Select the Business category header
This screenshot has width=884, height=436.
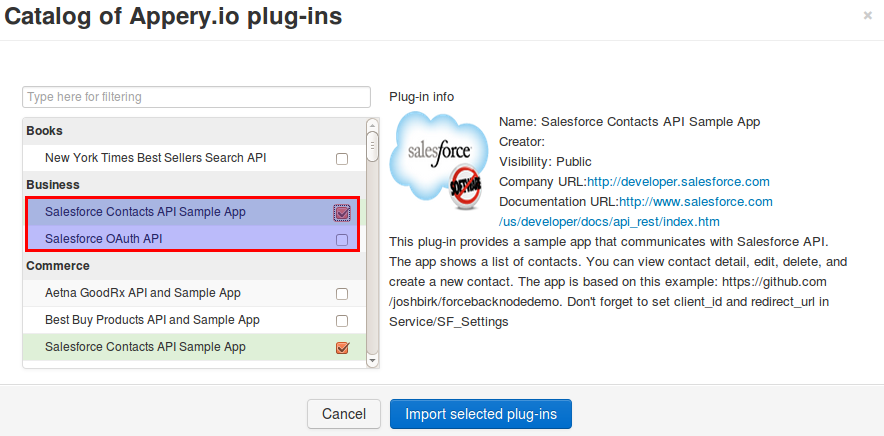point(194,185)
